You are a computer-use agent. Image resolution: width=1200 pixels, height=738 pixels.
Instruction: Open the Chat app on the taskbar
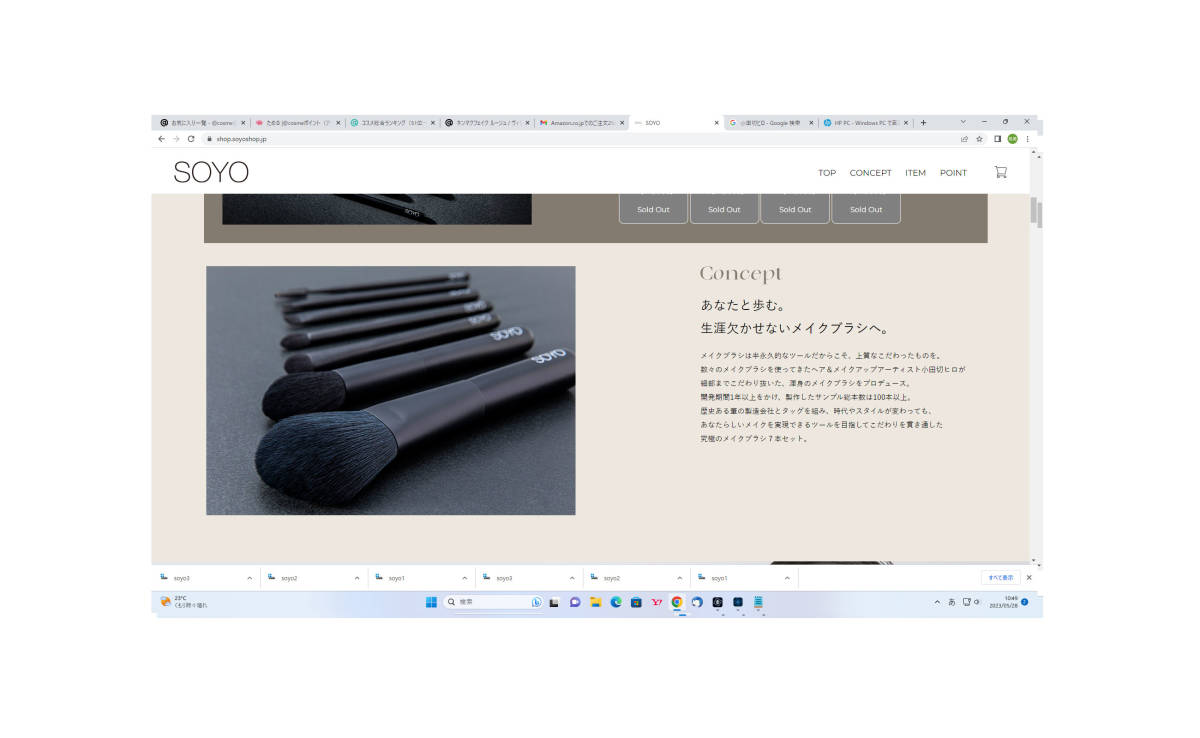[575, 602]
